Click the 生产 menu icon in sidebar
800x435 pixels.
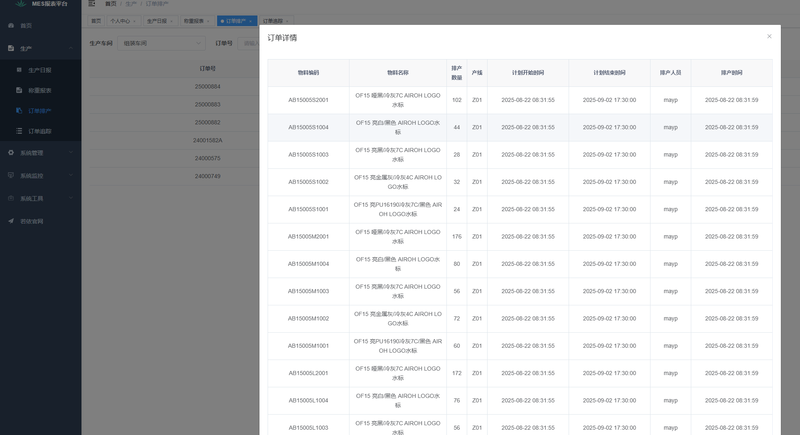[x=11, y=48]
